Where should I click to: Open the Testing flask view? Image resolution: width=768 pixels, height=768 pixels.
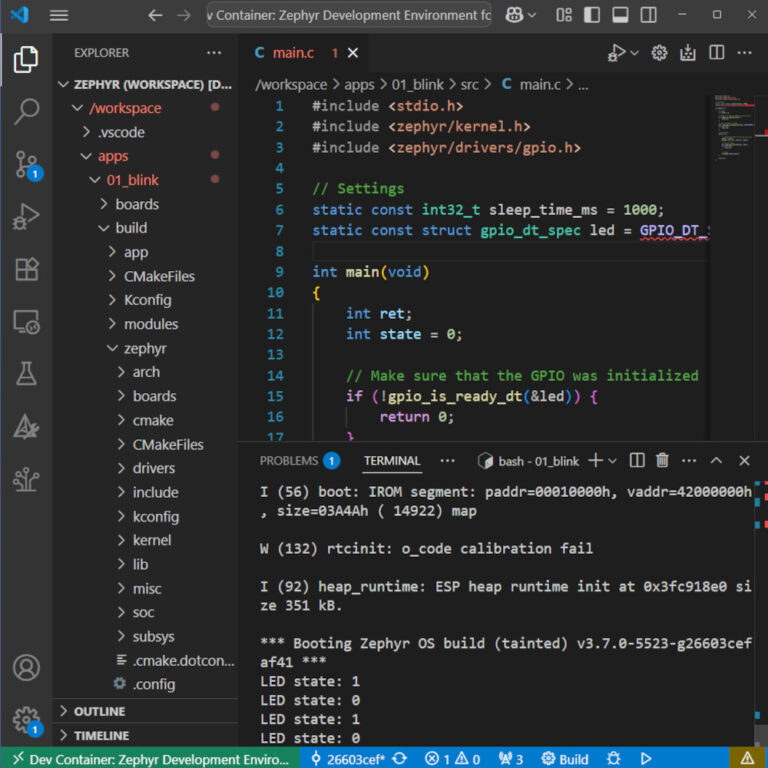pyautogui.click(x=26, y=374)
